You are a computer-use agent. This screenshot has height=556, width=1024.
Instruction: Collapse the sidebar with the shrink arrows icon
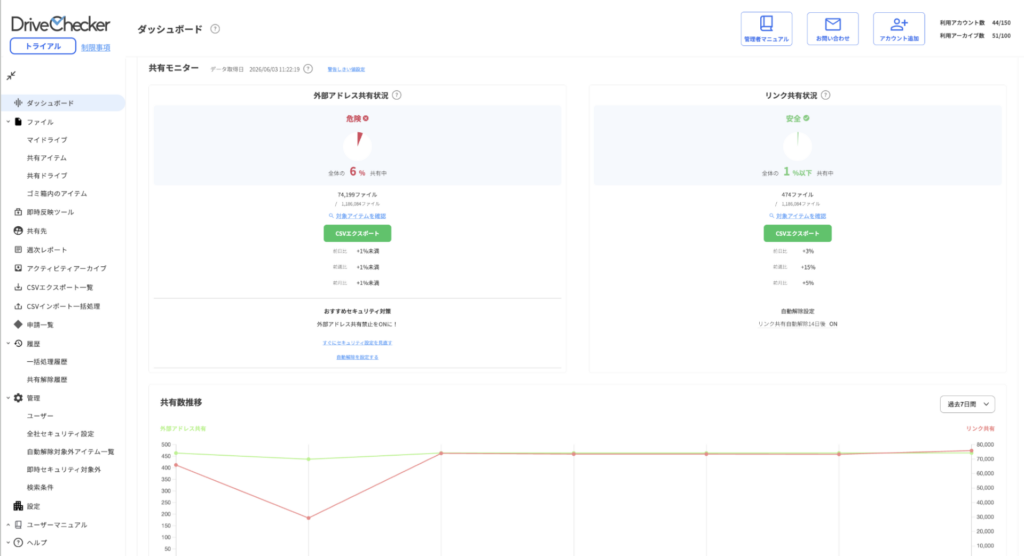point(11,76)
